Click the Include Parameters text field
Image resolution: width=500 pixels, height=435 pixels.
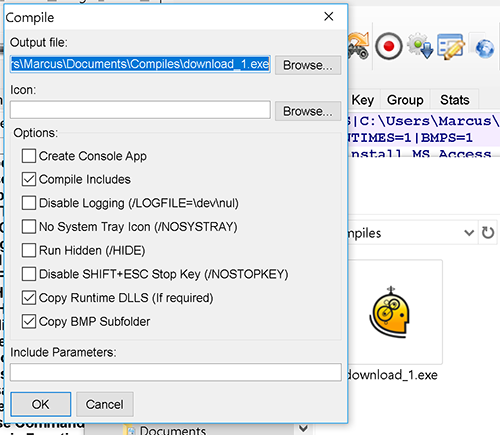pyautogui.click(x=176, y=372)
